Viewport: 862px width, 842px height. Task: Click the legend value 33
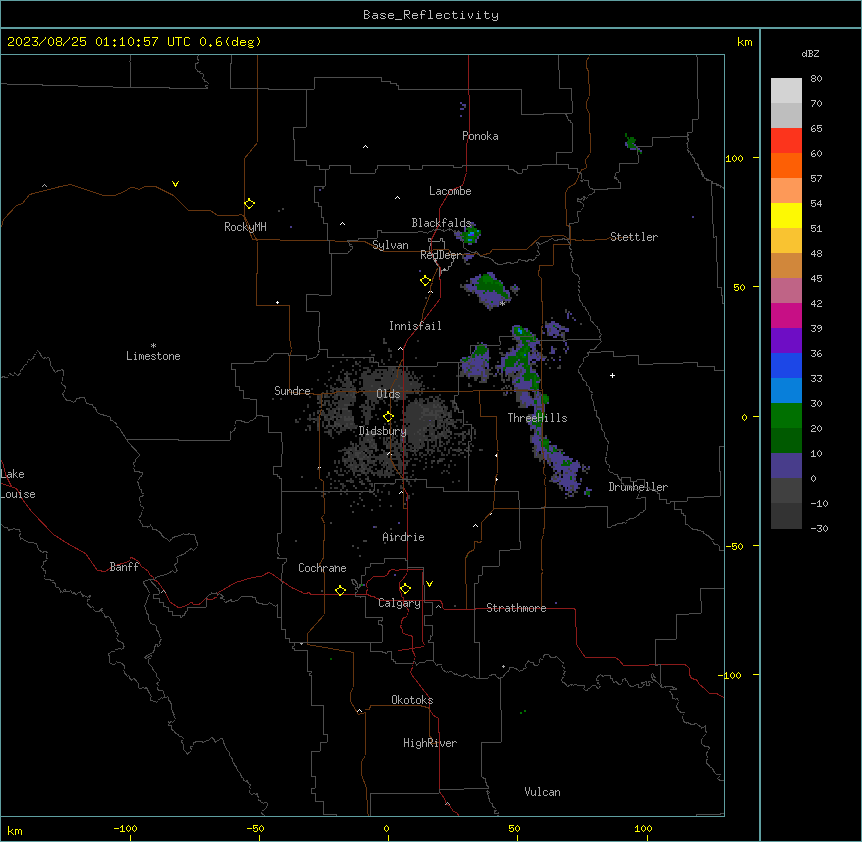816,379
